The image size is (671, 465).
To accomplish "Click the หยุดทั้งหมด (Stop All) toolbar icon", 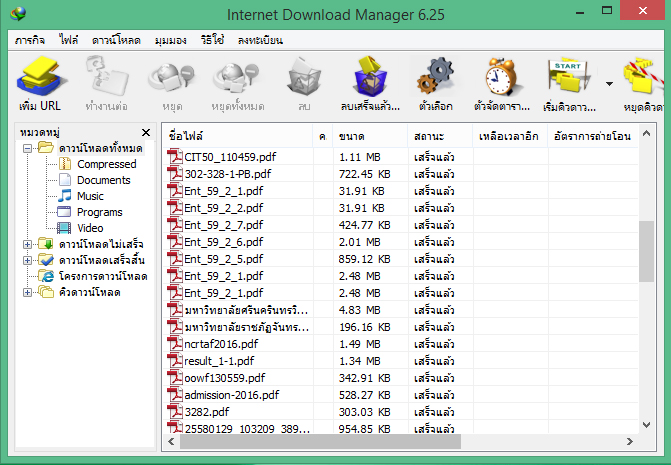I will point(237,78).
